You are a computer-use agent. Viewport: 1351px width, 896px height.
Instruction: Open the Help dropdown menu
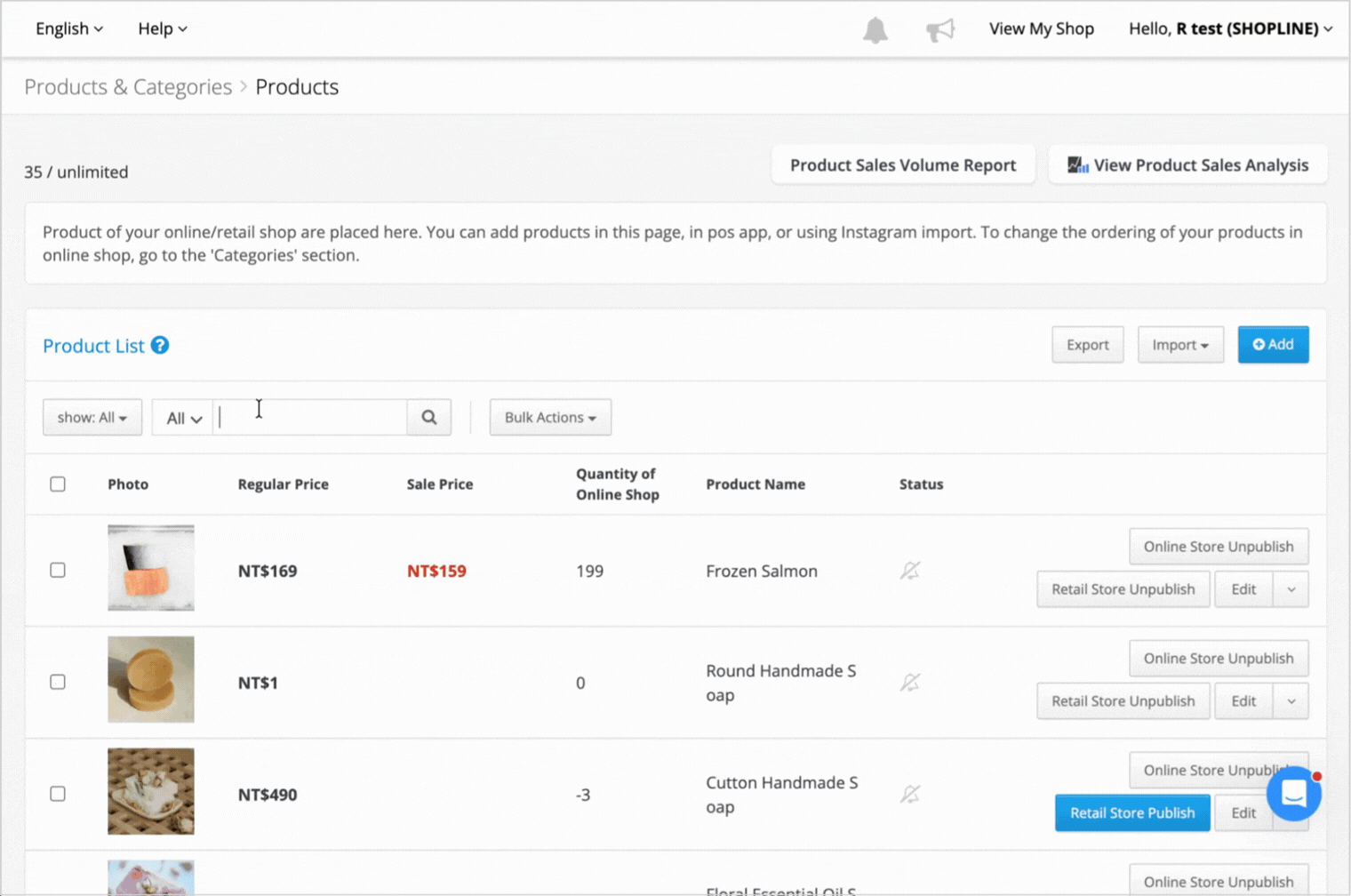(163, 28)
